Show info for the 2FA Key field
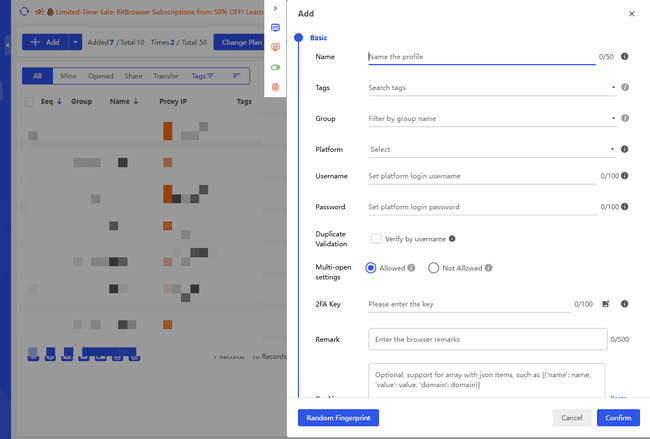This screenshot has width=650, height=439. pyautogui.click(x=624, y=304)
